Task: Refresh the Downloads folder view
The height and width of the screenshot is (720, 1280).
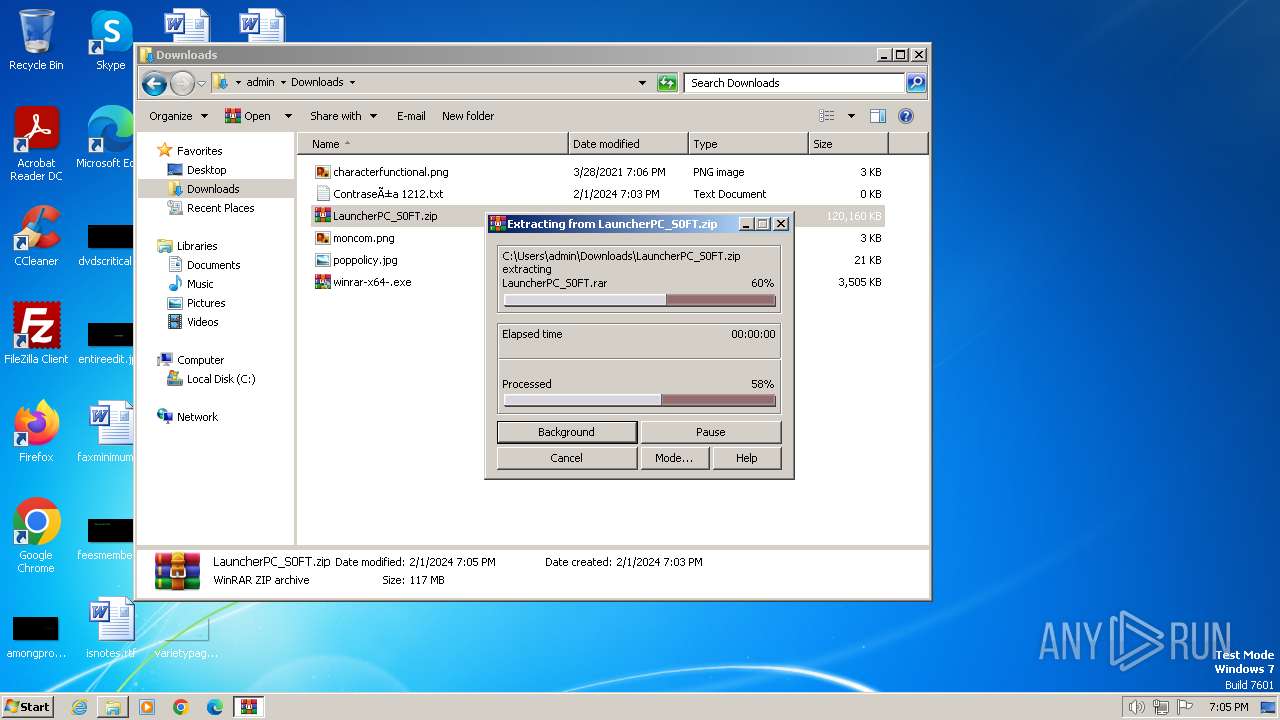Action: tap(667, 83)
